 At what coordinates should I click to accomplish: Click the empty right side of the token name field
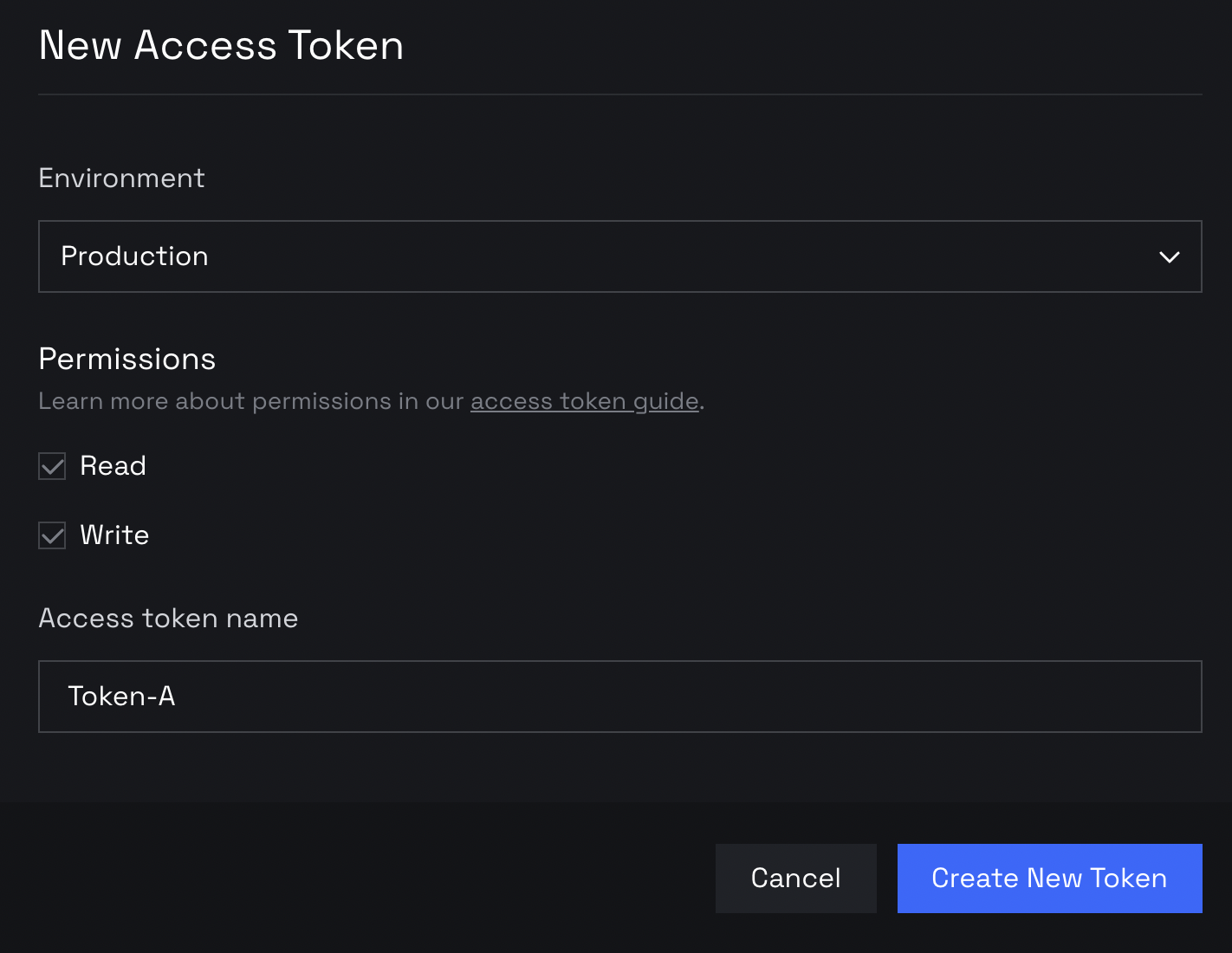pyautogui.click(x=953, y=697)
